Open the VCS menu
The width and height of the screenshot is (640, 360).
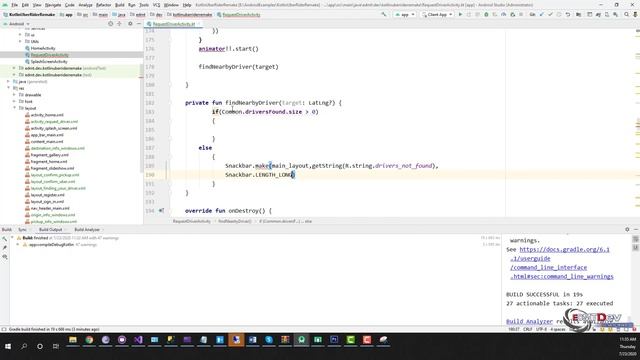tap(156, 5)
